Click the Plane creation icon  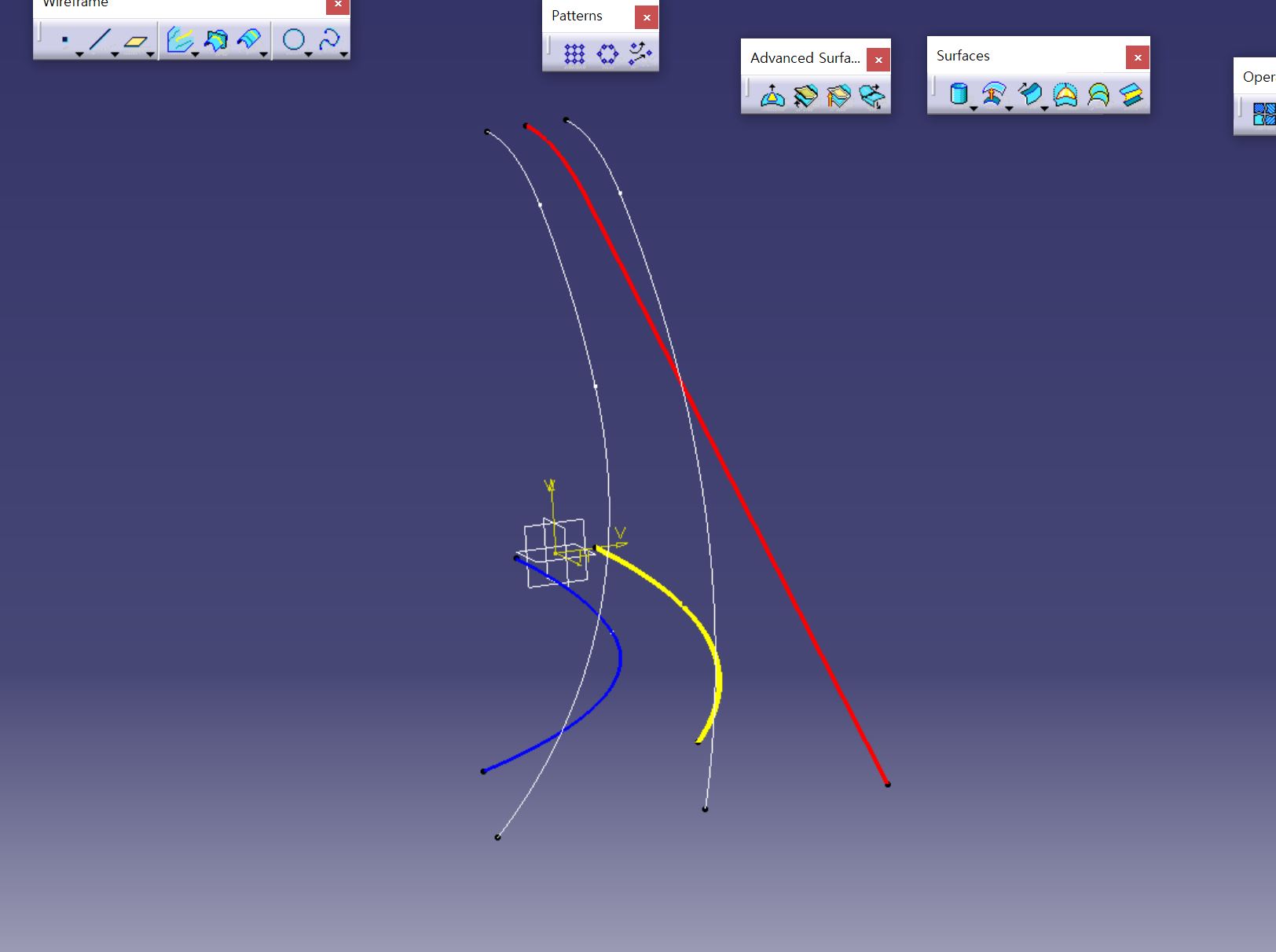coord(136,40)
